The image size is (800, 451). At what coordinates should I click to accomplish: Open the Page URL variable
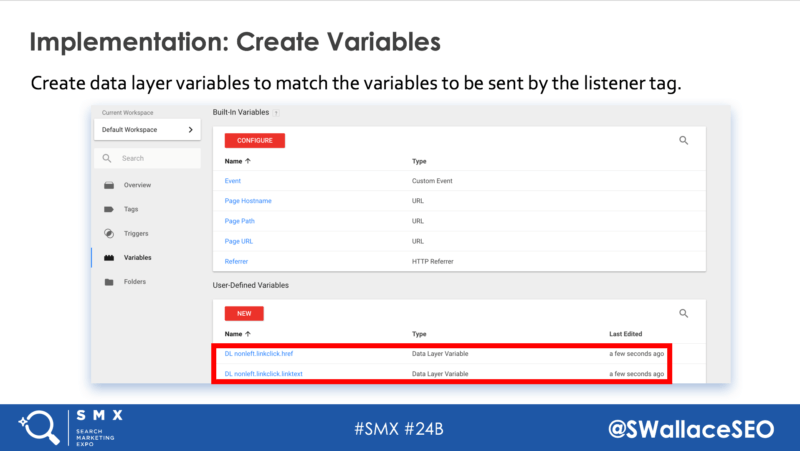[239, 241]
